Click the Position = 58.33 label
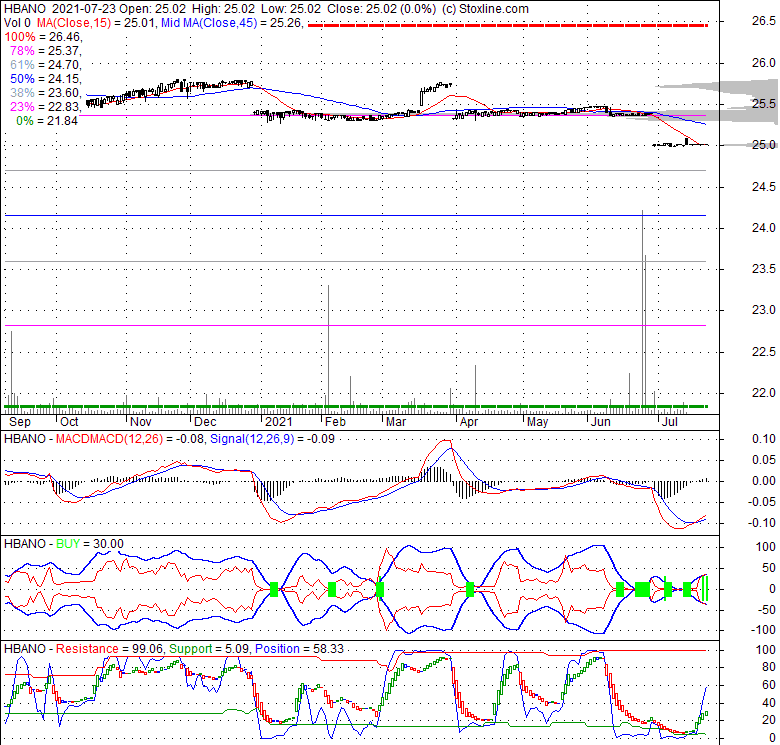Screen dimensions: 780x745 [x=299, y=649]
